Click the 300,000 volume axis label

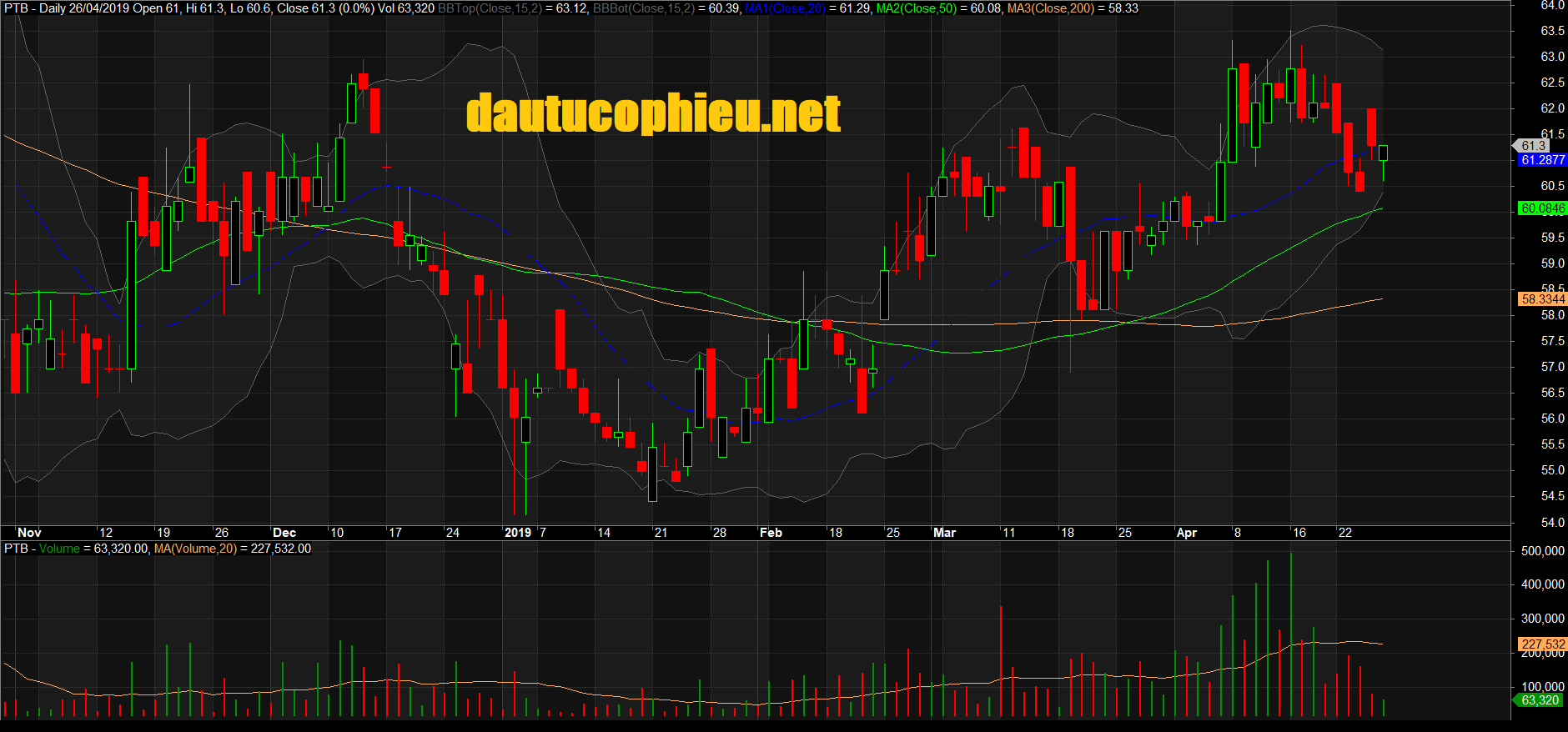(x=1542, y=619)
